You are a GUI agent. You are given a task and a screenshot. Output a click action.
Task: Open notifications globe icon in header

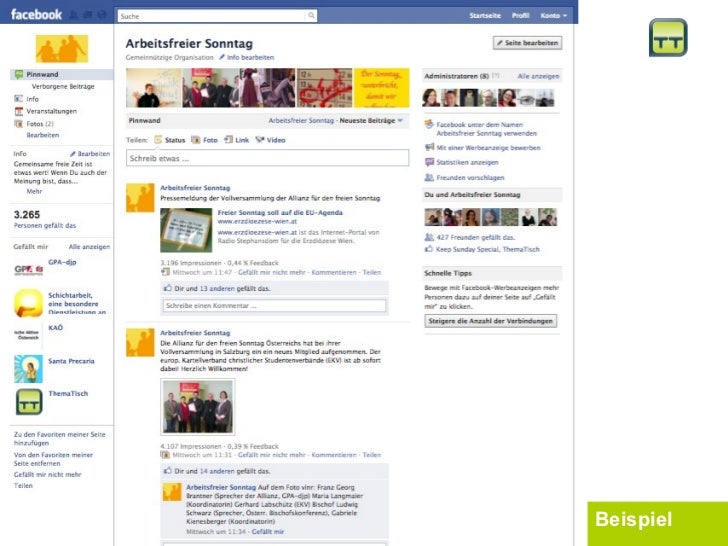(x=102, y=15)
